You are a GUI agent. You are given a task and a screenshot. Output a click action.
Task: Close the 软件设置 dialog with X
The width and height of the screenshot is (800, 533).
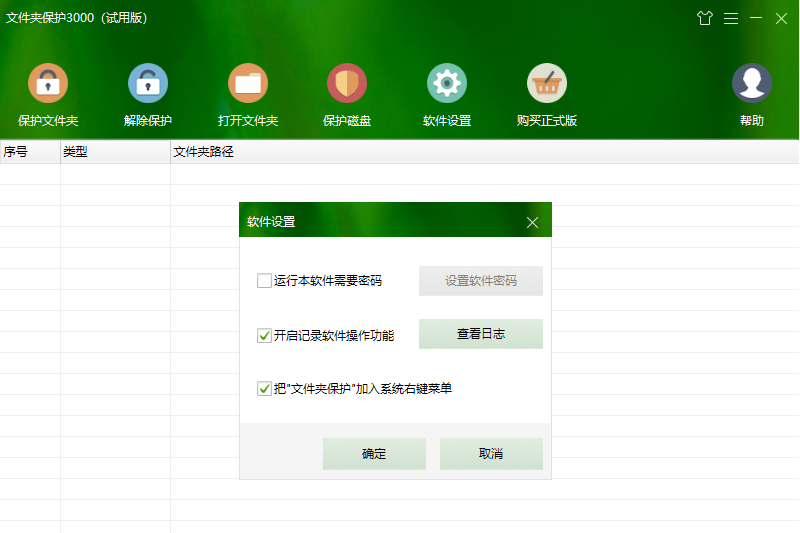532,222
